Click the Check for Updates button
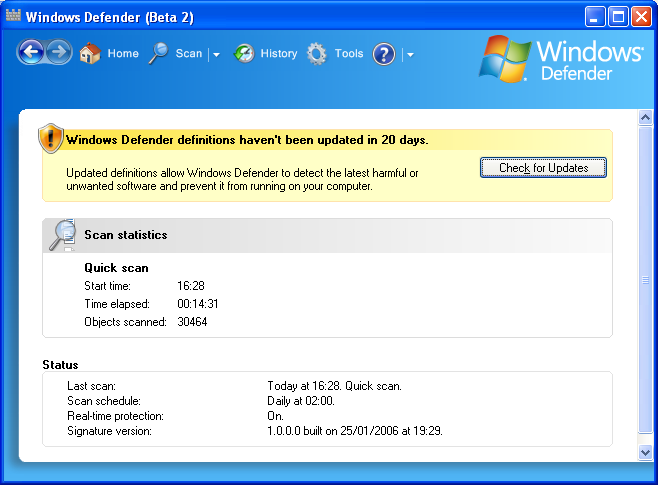 coord(543,168)
